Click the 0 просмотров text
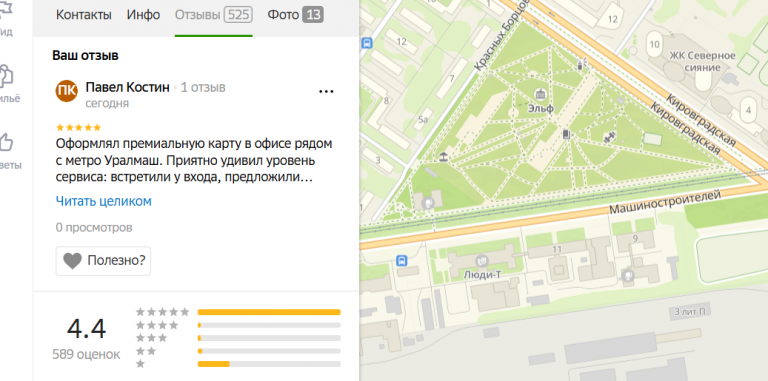The height and width of the screenshot is (381, 768). 94,228
